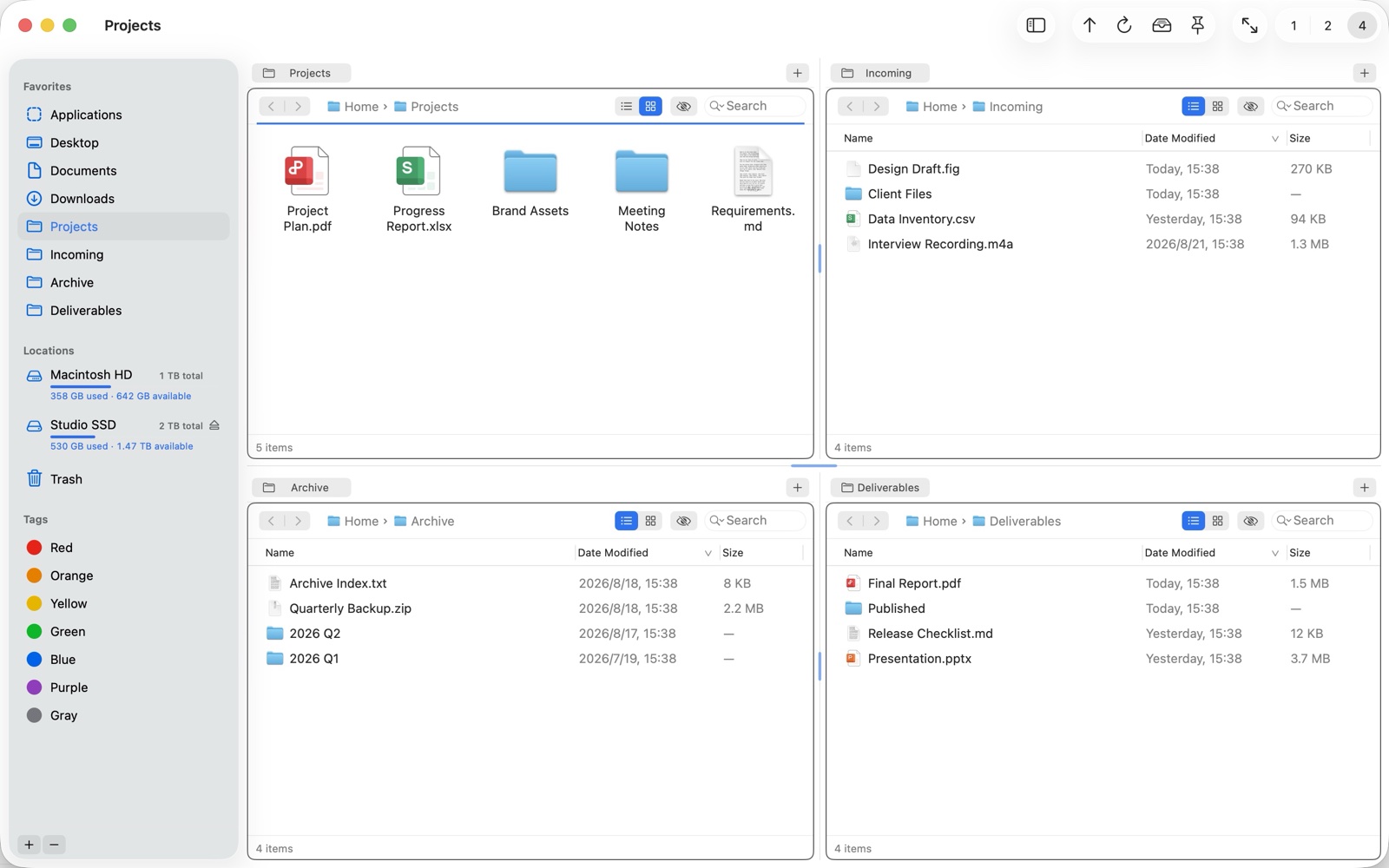Click the Size column header in the Incoming pane
This screenshot has width=1389, height=868.
[1328, 138]
